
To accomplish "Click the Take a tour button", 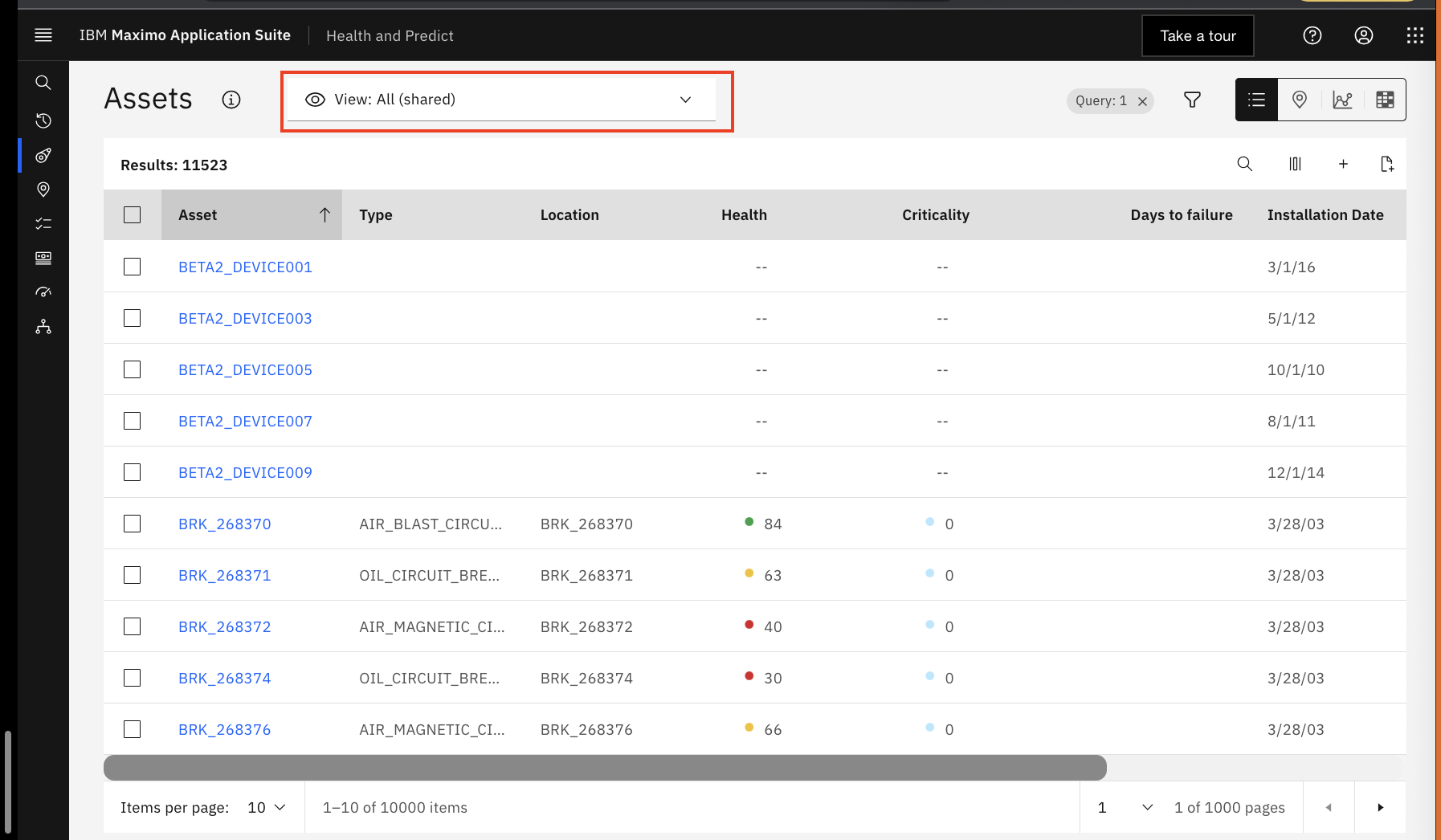I will (1198, 35).
